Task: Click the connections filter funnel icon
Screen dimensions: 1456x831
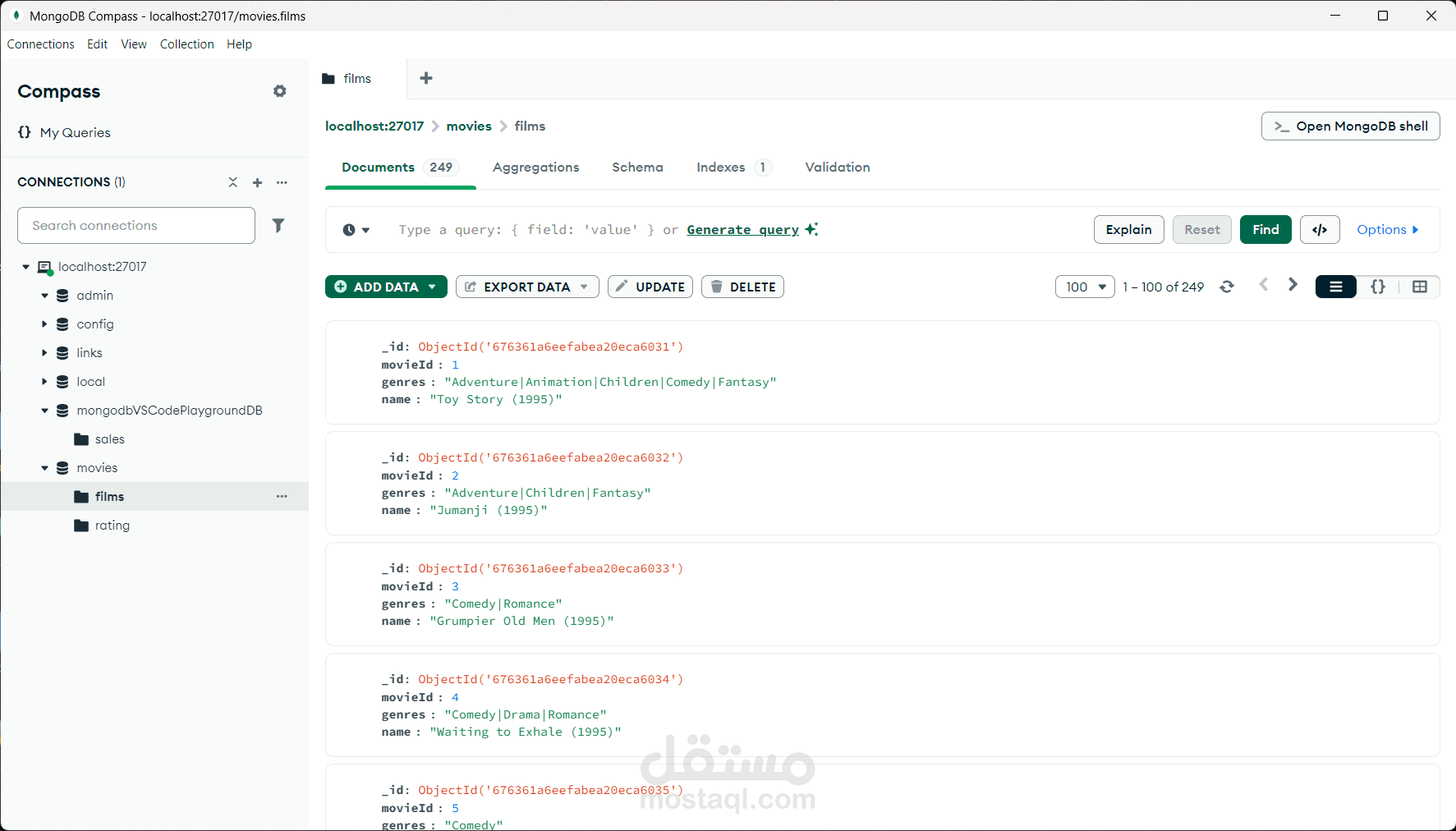Action: 278,225
